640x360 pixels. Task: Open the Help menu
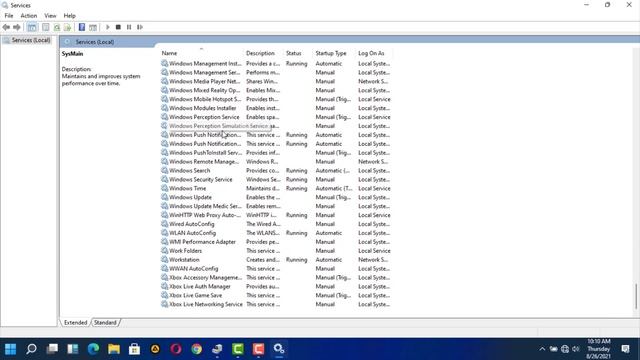click(69, 16)
